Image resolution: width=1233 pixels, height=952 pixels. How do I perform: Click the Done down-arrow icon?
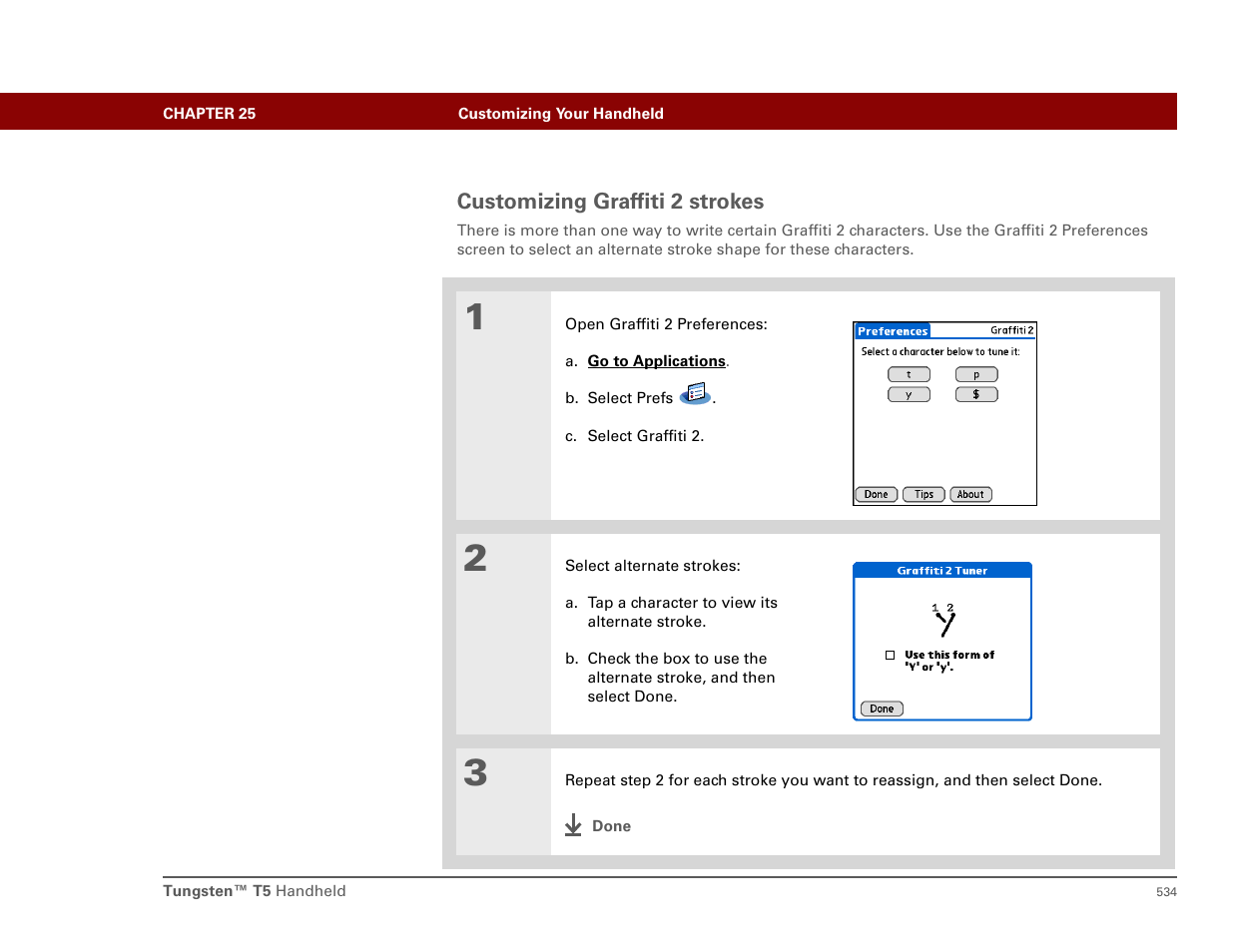573,825
